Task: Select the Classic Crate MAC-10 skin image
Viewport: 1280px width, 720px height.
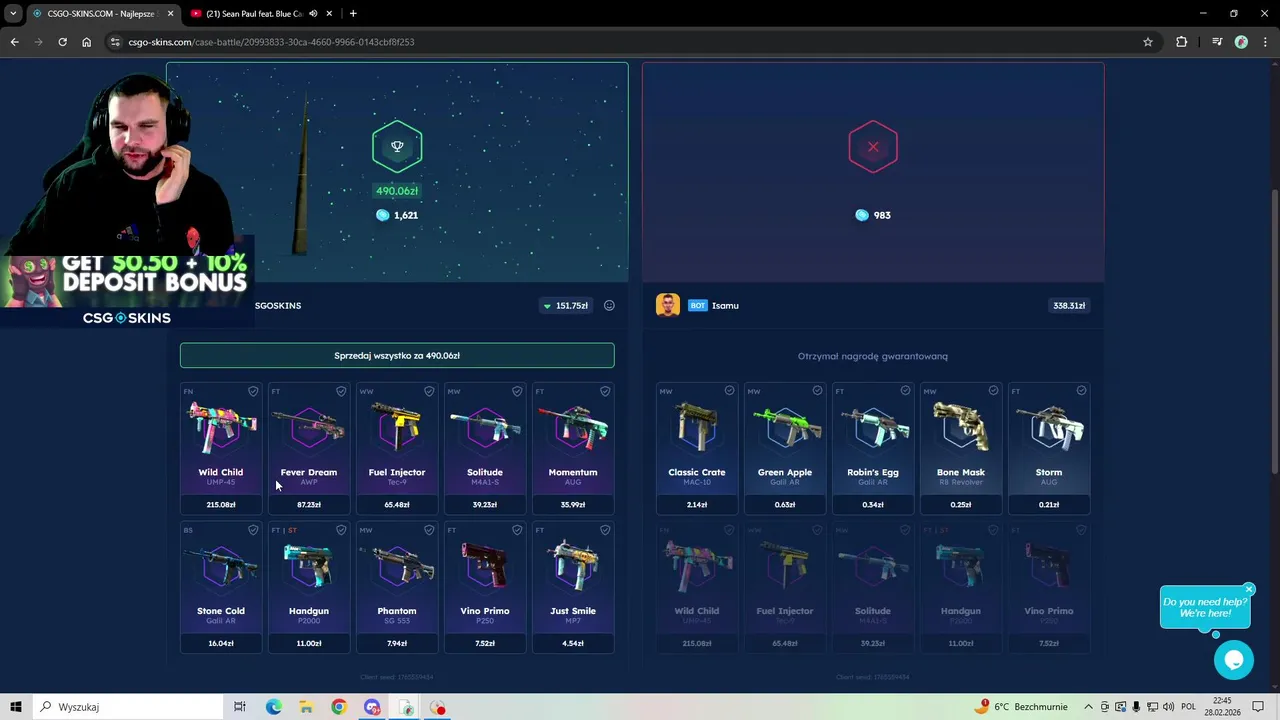Action: (x=697, y=428)
